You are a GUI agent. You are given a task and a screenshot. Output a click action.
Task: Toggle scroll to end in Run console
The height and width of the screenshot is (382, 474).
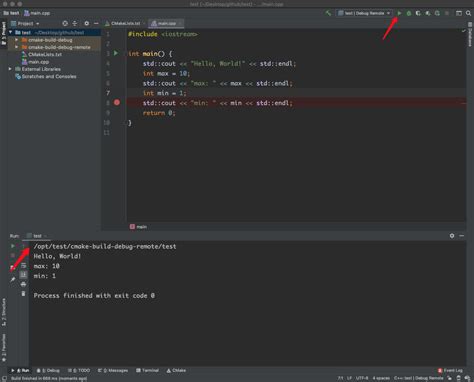point(23,275)
